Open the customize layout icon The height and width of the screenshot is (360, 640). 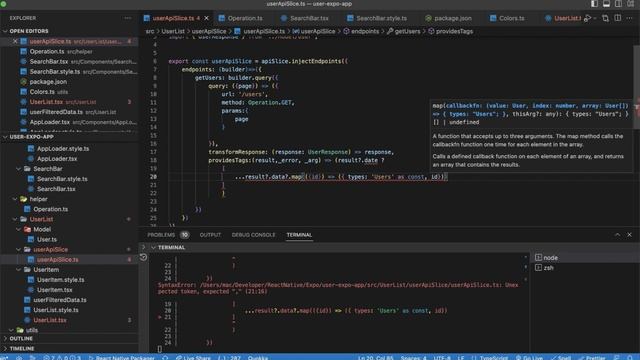pos(631,4)
